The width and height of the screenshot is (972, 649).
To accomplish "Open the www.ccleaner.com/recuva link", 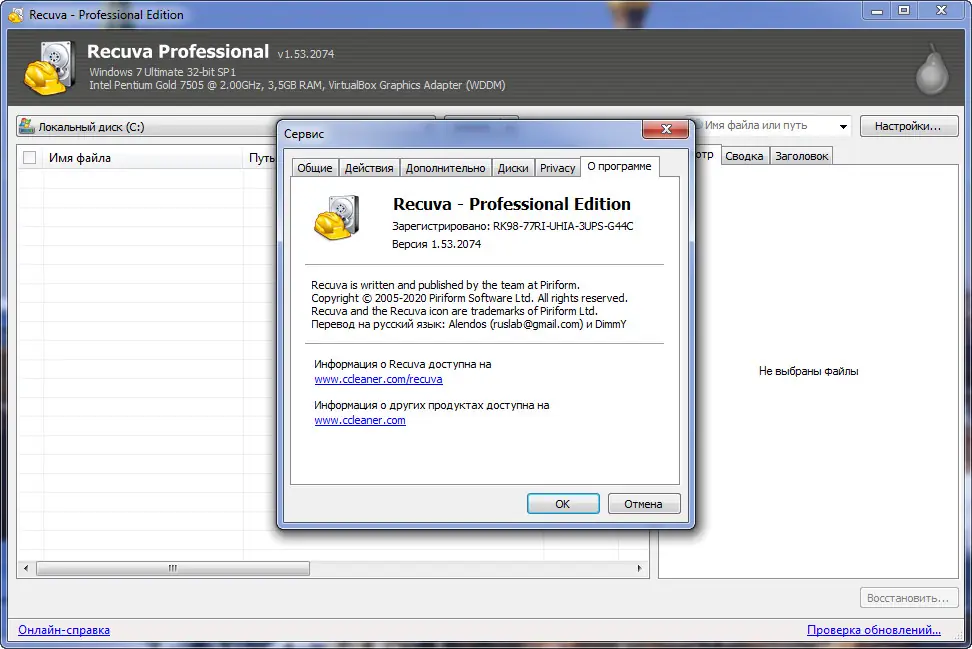I will (x=378, y=379).
